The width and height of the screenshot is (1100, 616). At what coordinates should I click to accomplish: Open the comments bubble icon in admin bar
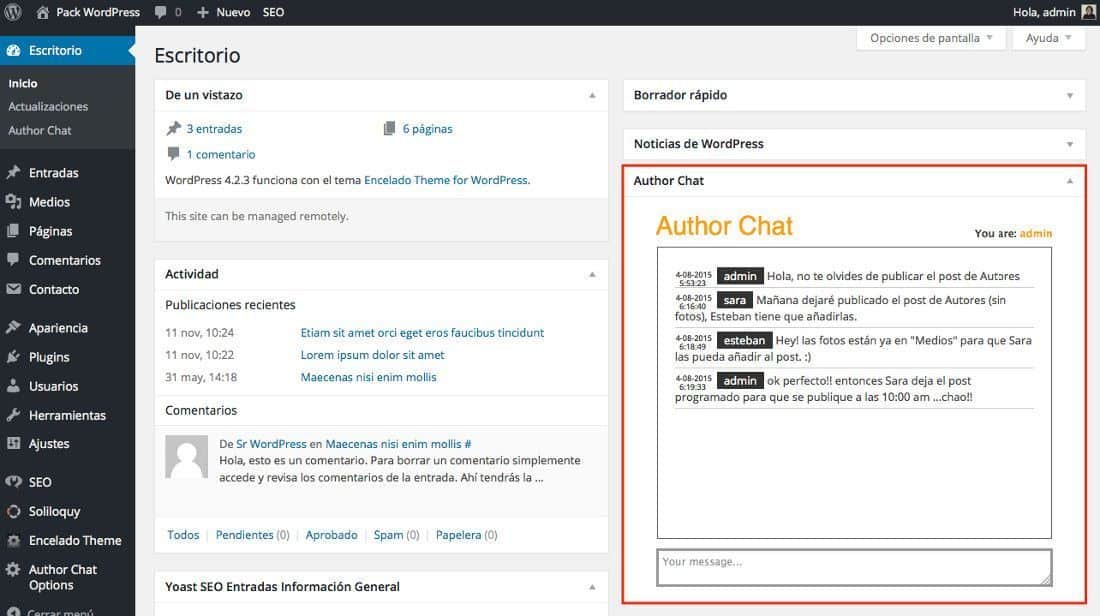pos(161,12)
